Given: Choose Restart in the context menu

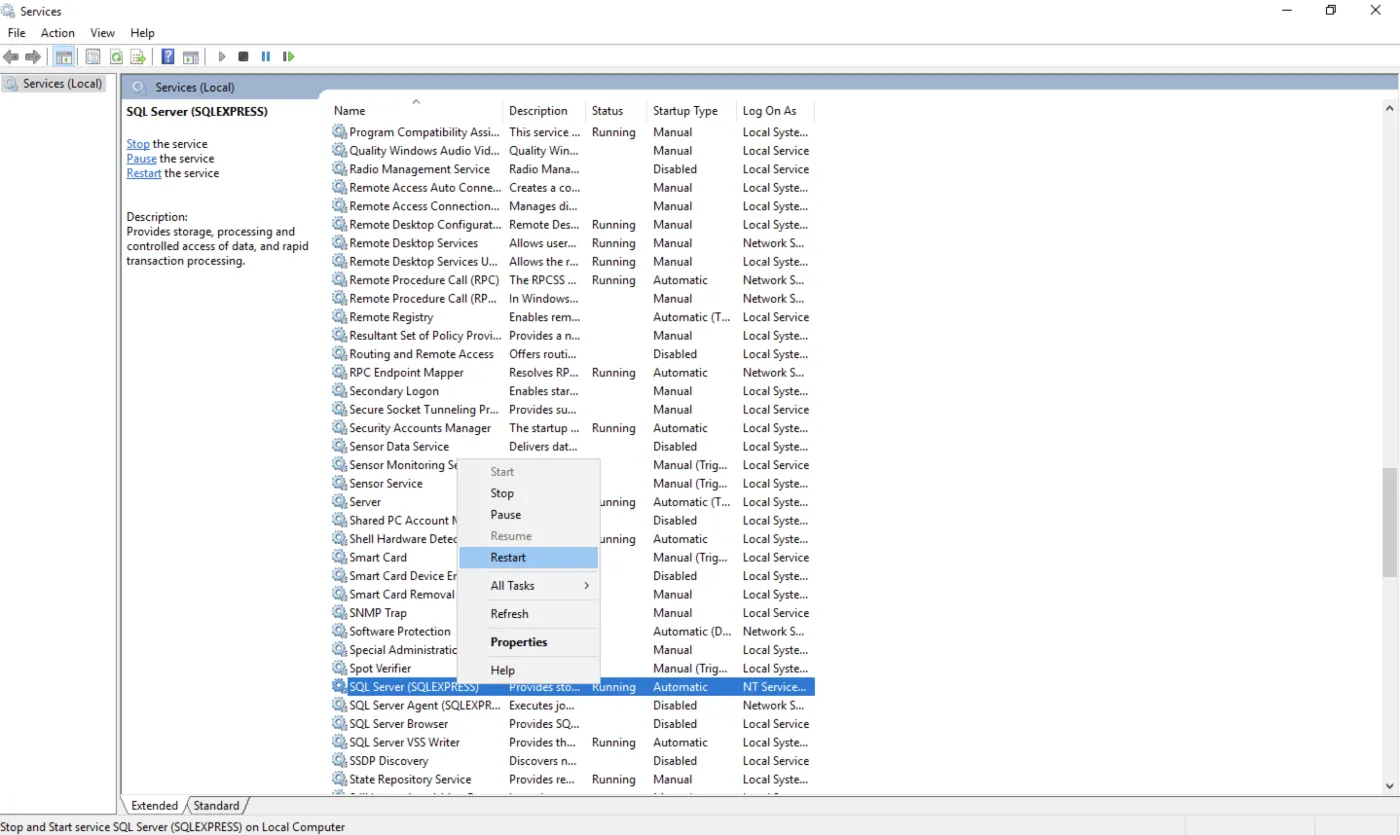Looking at the screenshot, I should 528,558.
